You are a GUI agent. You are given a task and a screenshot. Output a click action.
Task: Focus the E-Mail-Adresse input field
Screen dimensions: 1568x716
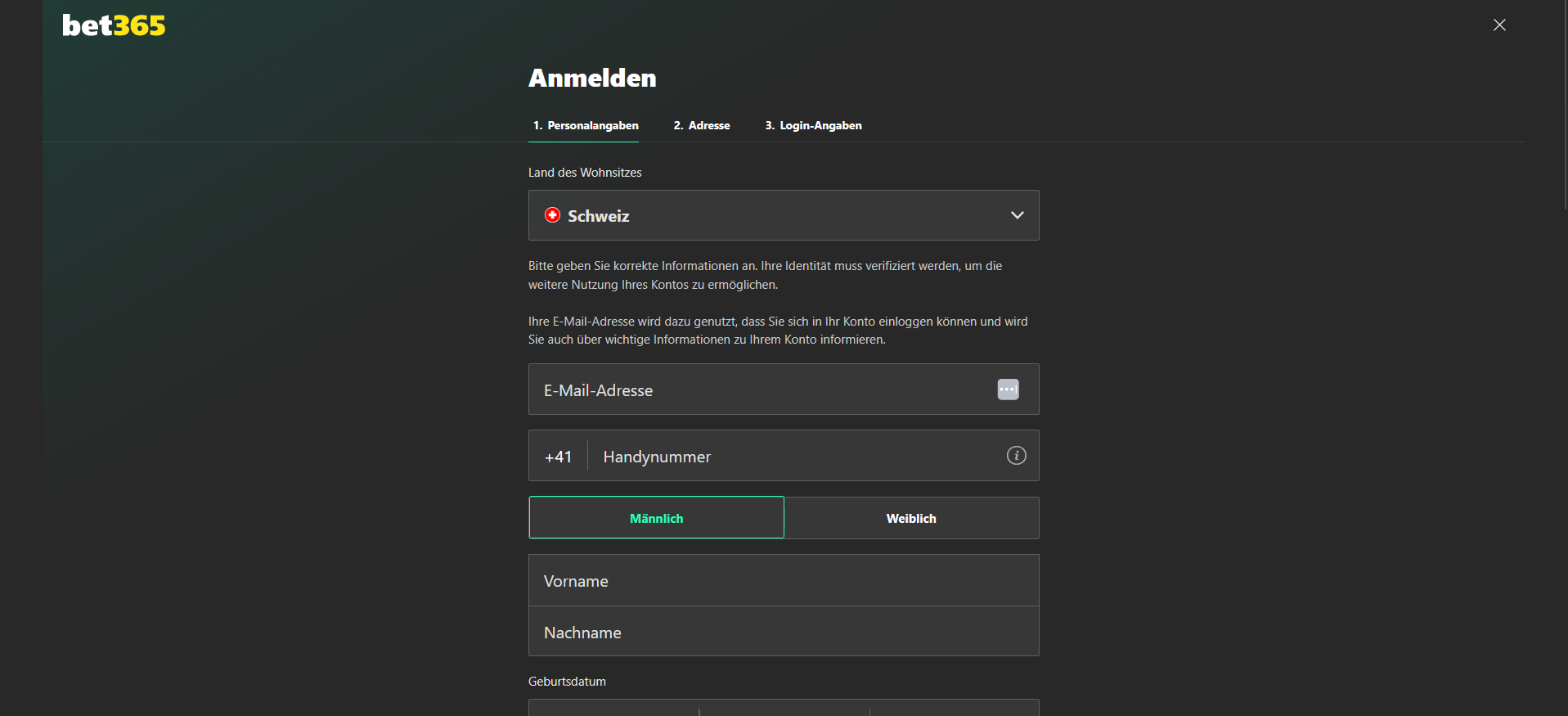761,390
